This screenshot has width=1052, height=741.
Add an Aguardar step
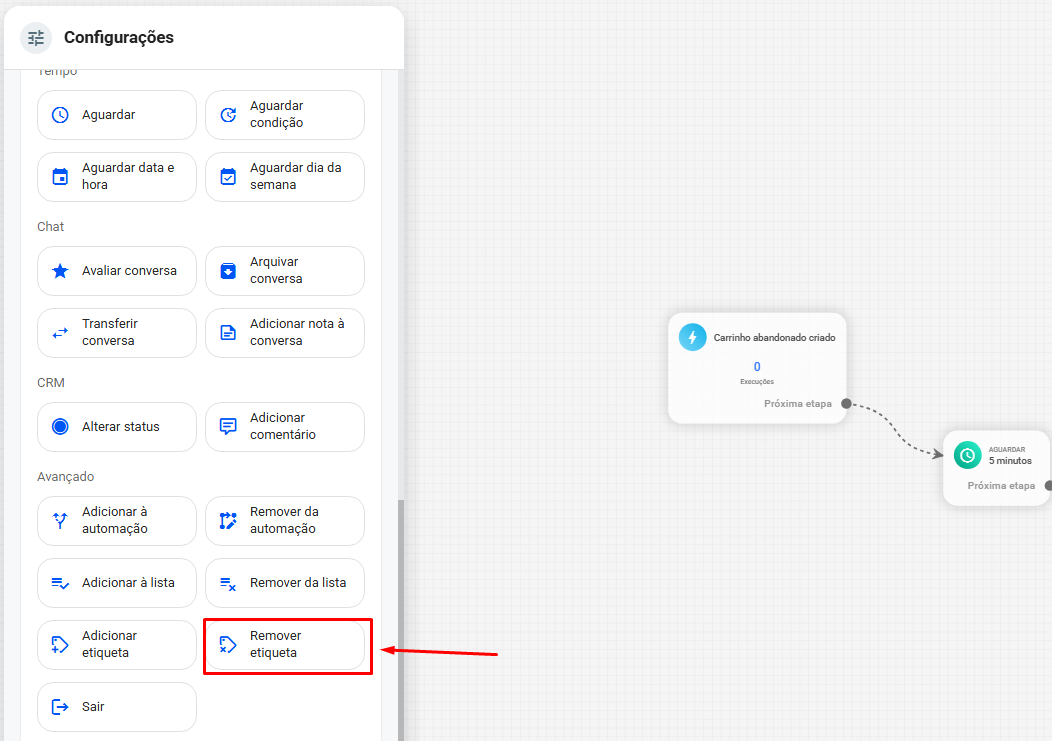pyautogui.click(x=117, y=115)
